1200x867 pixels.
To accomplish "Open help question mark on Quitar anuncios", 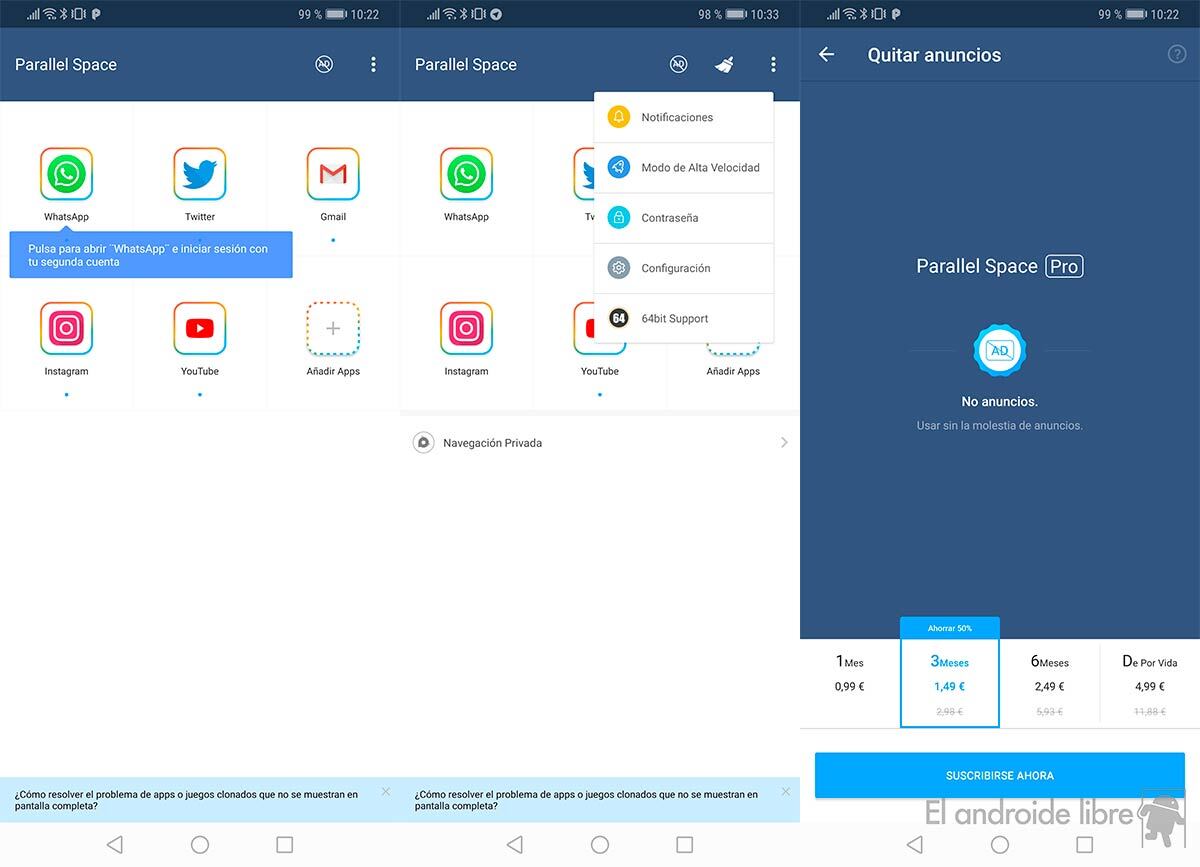I will click(x=1177, y=54).
